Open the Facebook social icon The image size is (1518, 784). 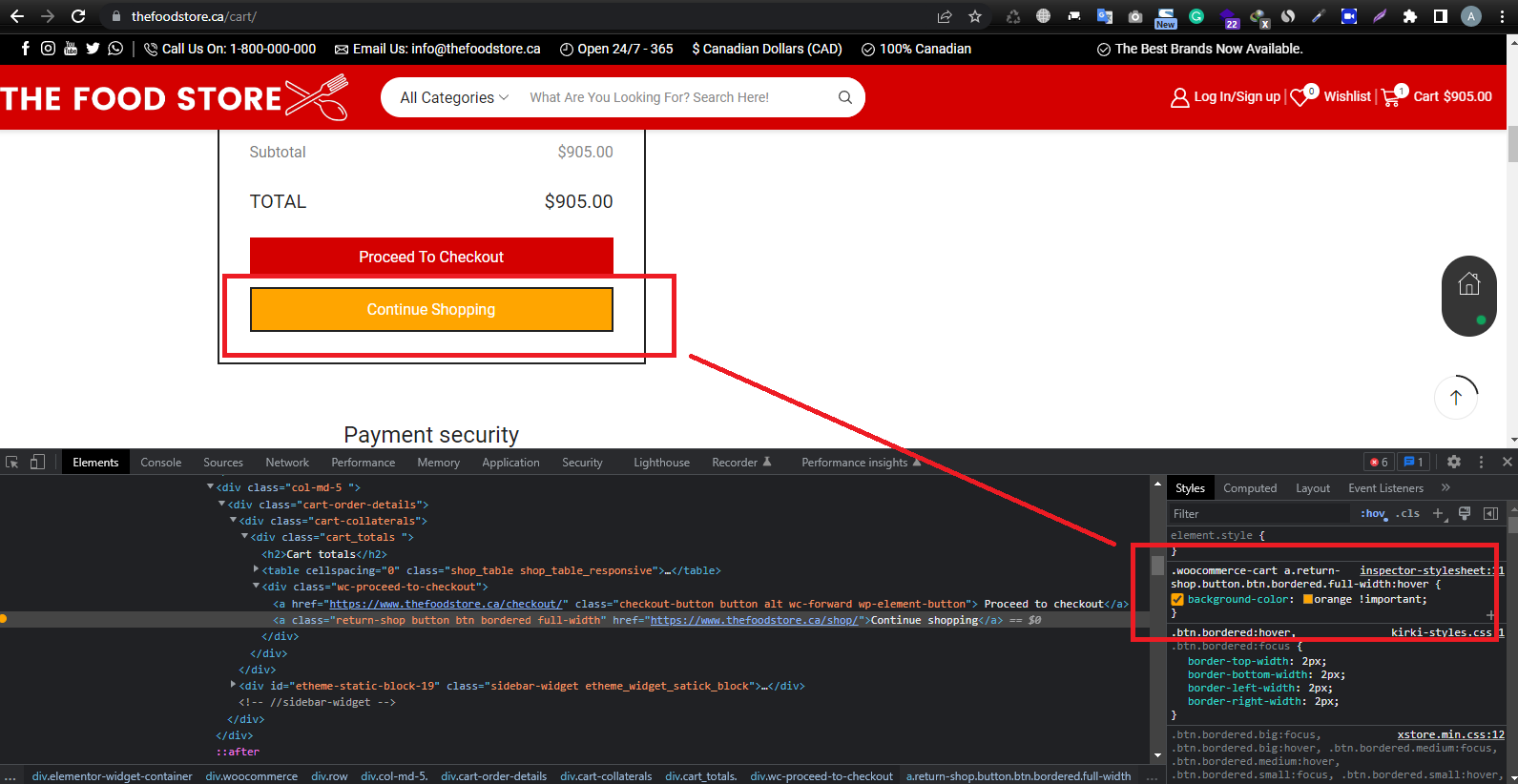25,49
